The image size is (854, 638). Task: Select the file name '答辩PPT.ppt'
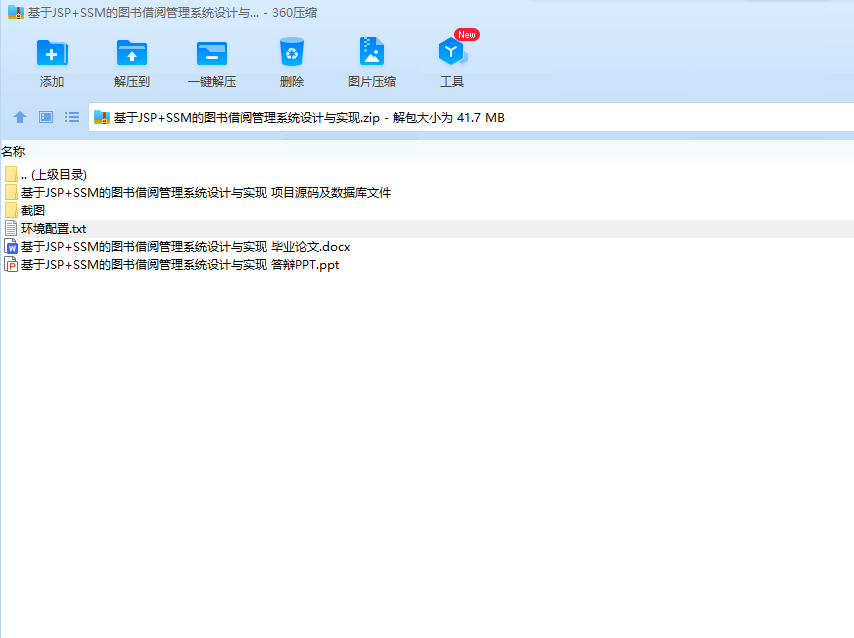click(180, 265)
